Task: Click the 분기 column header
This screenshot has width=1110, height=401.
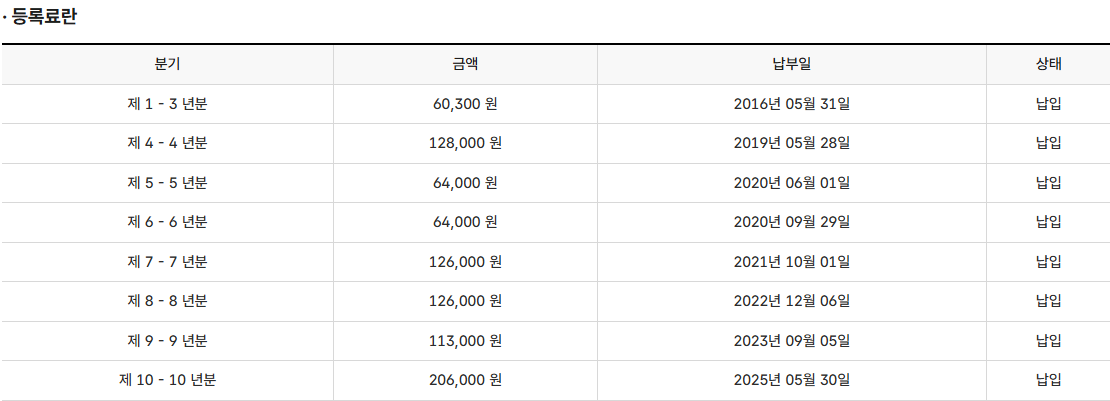Action: point(167,64)
